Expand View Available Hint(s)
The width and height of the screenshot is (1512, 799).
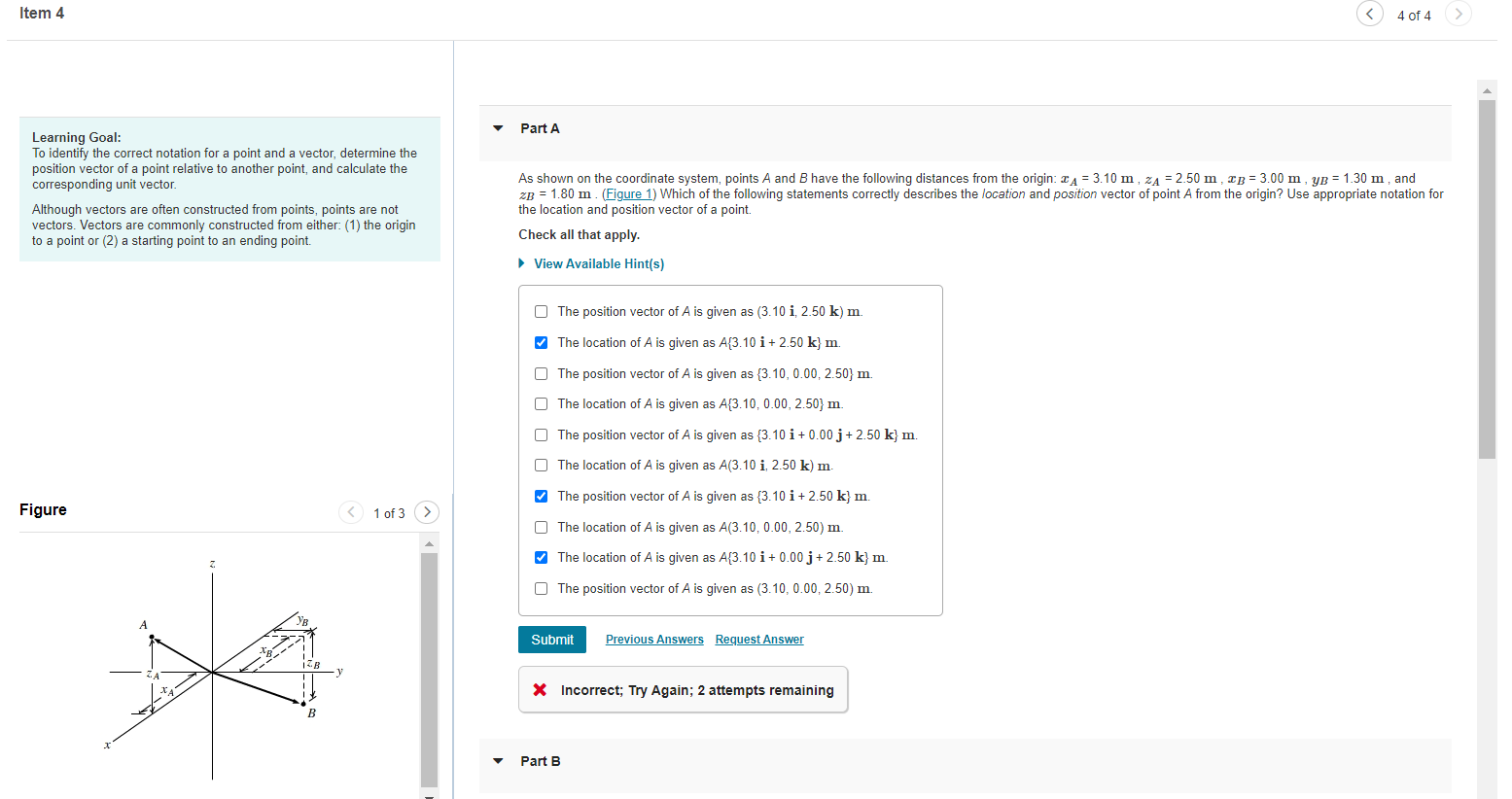coord(598,263)
